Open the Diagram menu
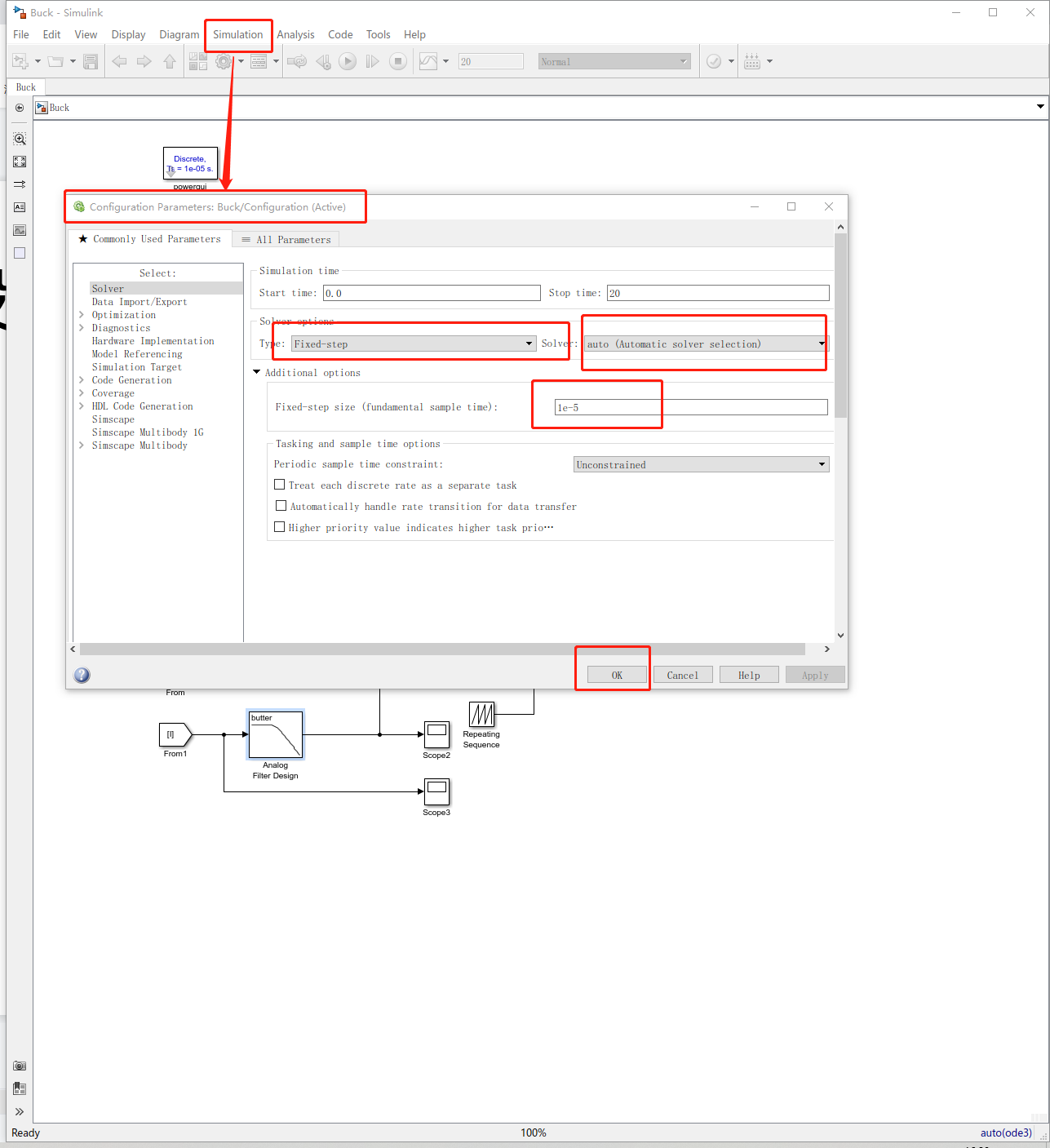The image size is (1050, 1148). coord(179,34)
